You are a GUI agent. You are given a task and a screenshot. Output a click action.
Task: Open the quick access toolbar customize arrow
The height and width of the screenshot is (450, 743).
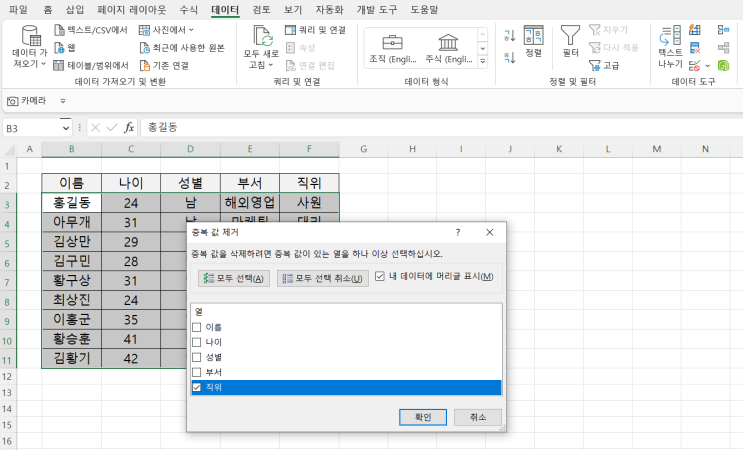63,101
